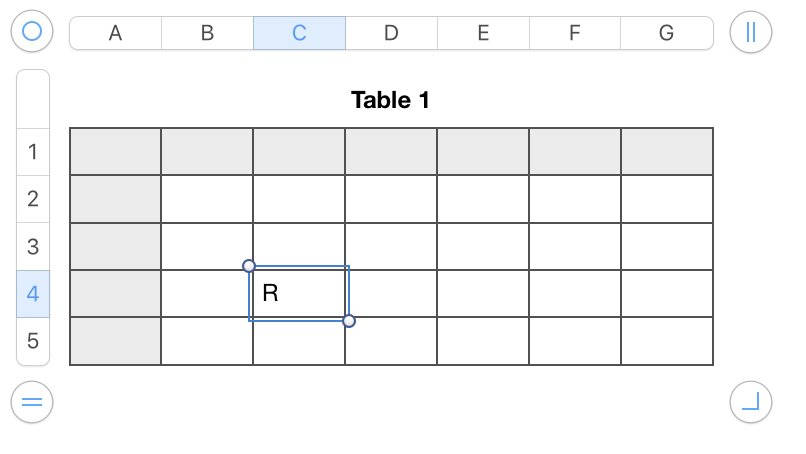The width and height of the screenshot is (806, 454).
Task: Click the top-left cell selection handle
Action: [x=249, y=266]
